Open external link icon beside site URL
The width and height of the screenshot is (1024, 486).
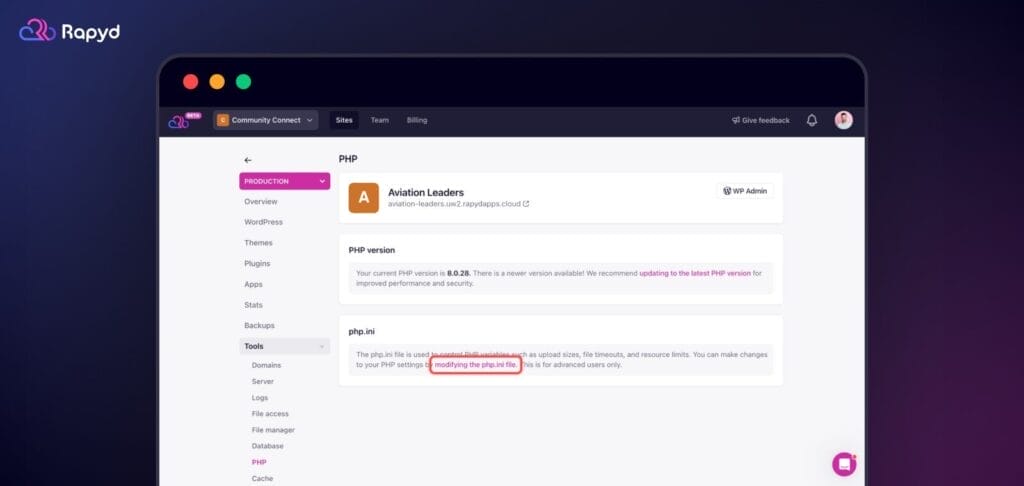pos(526,204)
